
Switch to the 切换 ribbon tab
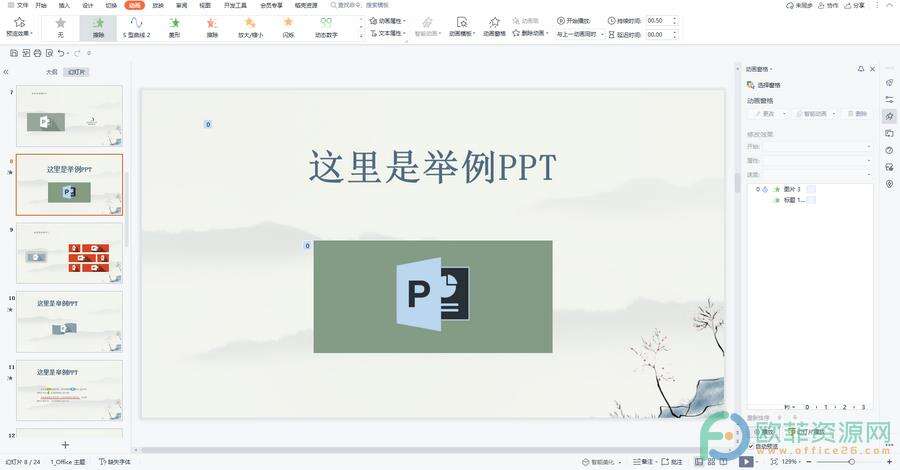click(x=111, y=5)
